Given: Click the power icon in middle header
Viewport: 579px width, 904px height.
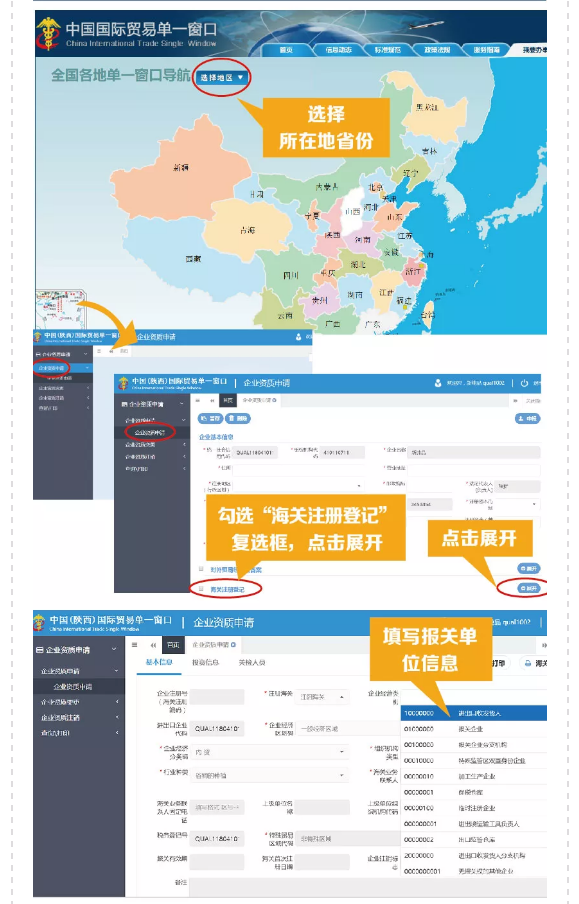Looking at the screenshot, I should 524,383.
